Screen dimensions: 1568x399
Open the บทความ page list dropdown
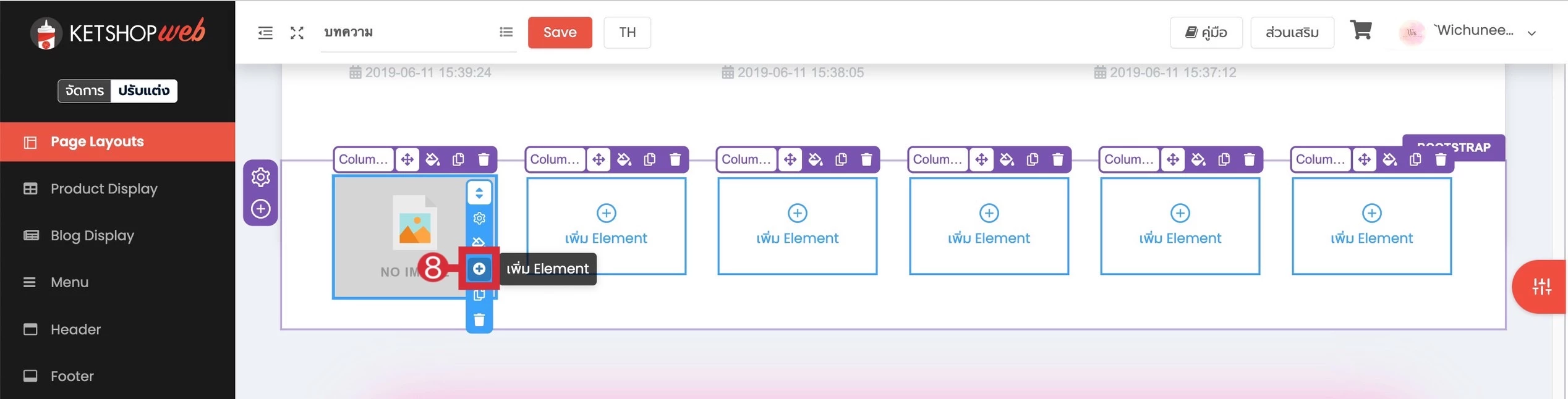[506, 32]
